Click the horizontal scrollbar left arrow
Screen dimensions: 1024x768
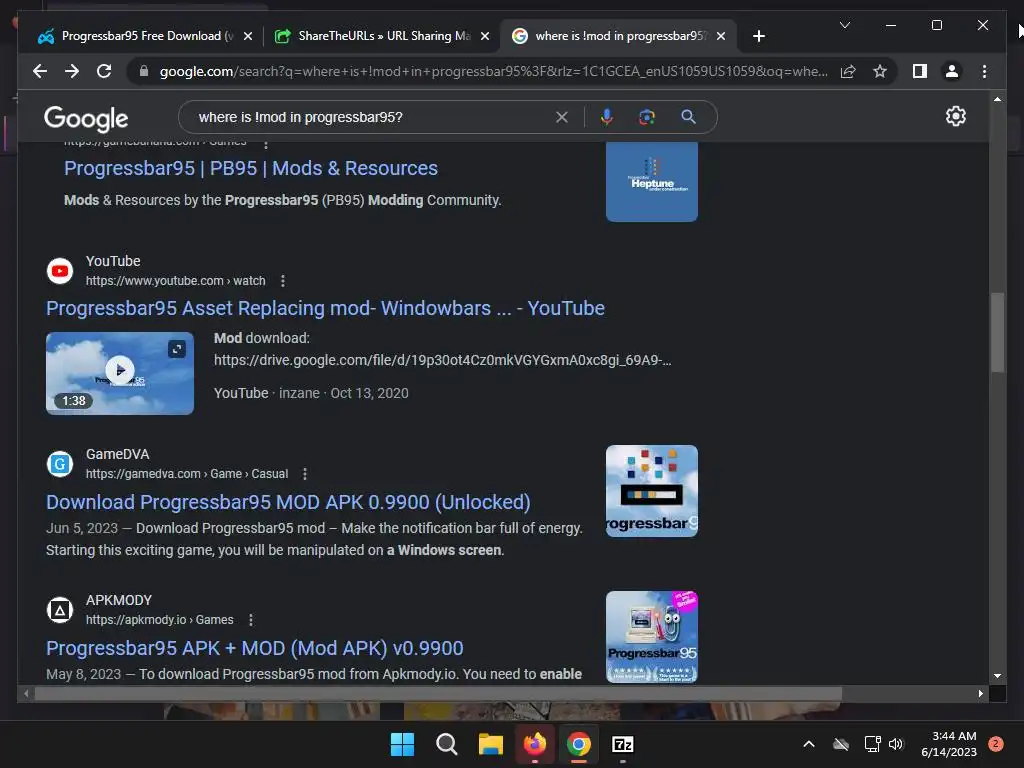click(x=26, y=694)
